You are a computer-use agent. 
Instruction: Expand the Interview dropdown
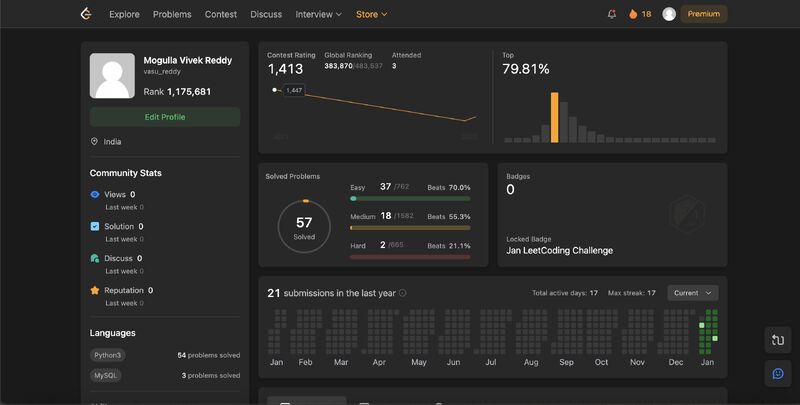tap(318, 14)
